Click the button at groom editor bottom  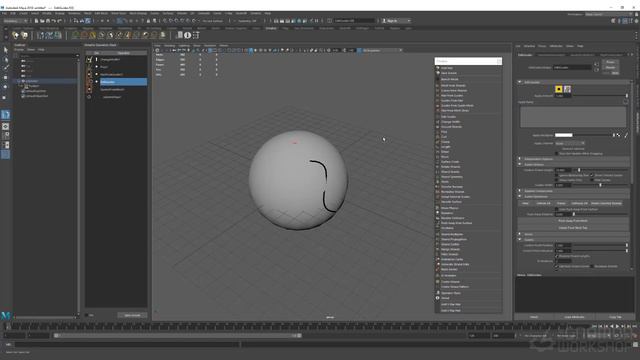tap(132, 315)
